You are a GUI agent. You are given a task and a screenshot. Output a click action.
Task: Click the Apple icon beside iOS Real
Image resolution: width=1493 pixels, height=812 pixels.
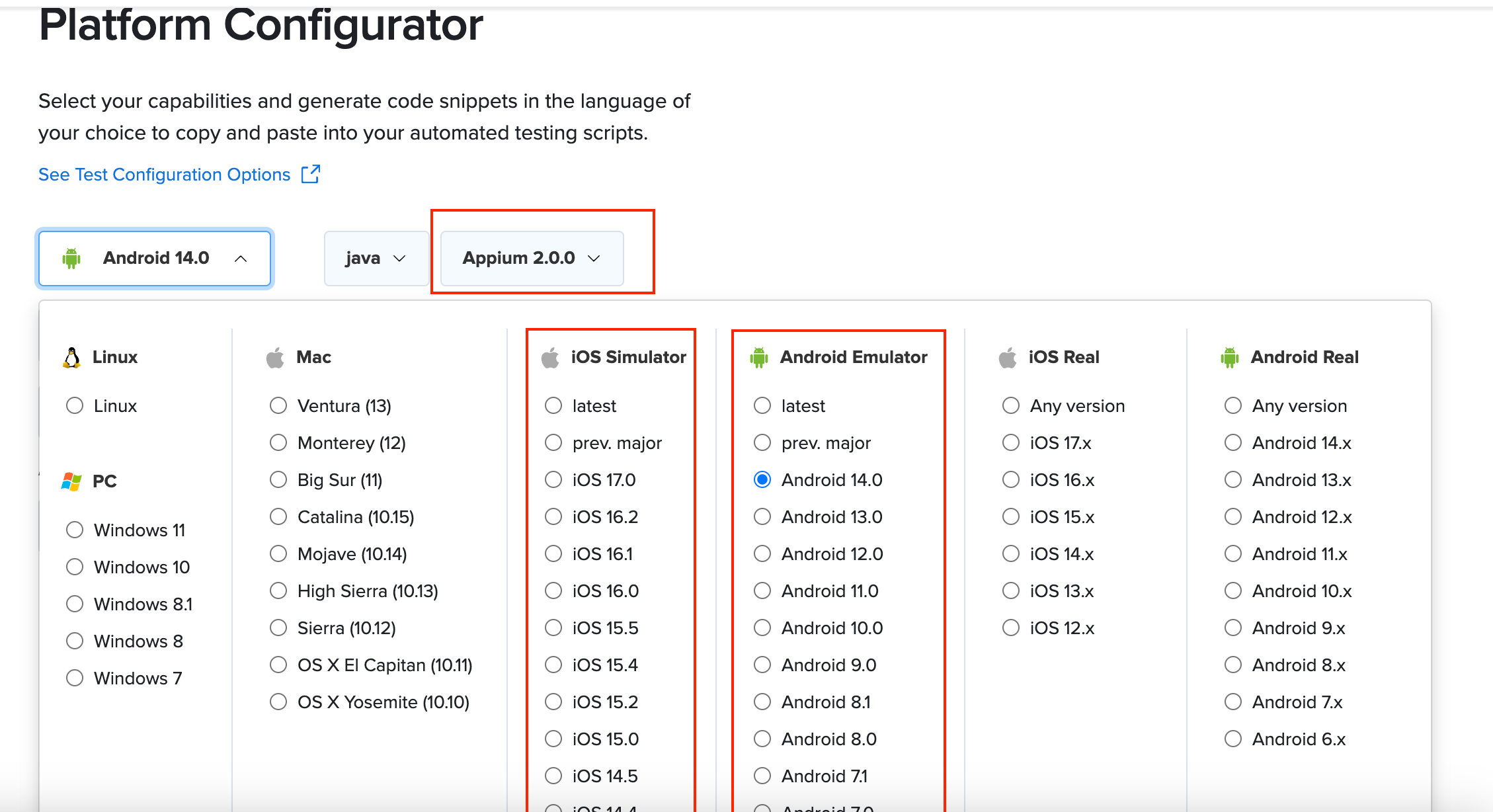tap(1008, 358)
